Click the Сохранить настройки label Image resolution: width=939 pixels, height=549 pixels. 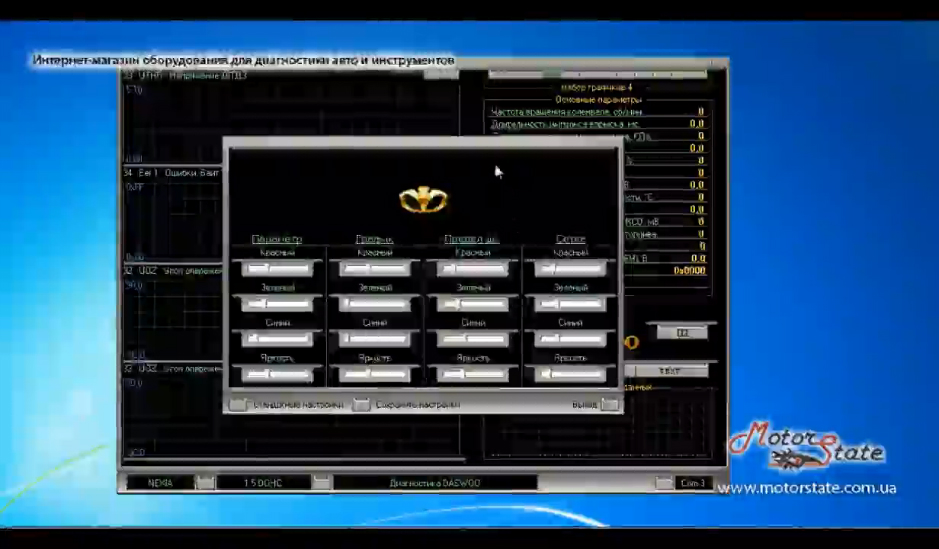pos(417,405)
